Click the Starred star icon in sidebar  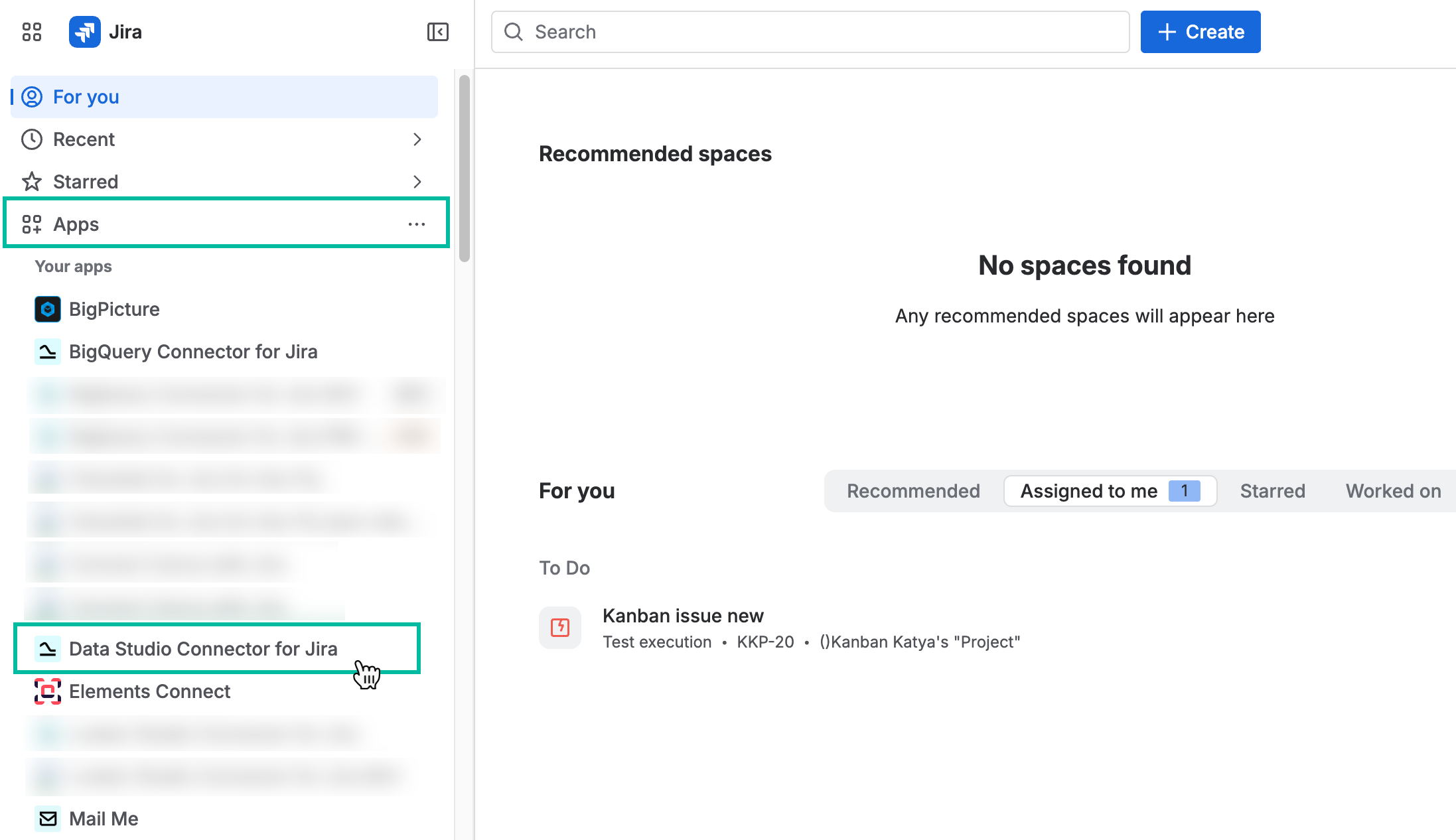point(32,182)
